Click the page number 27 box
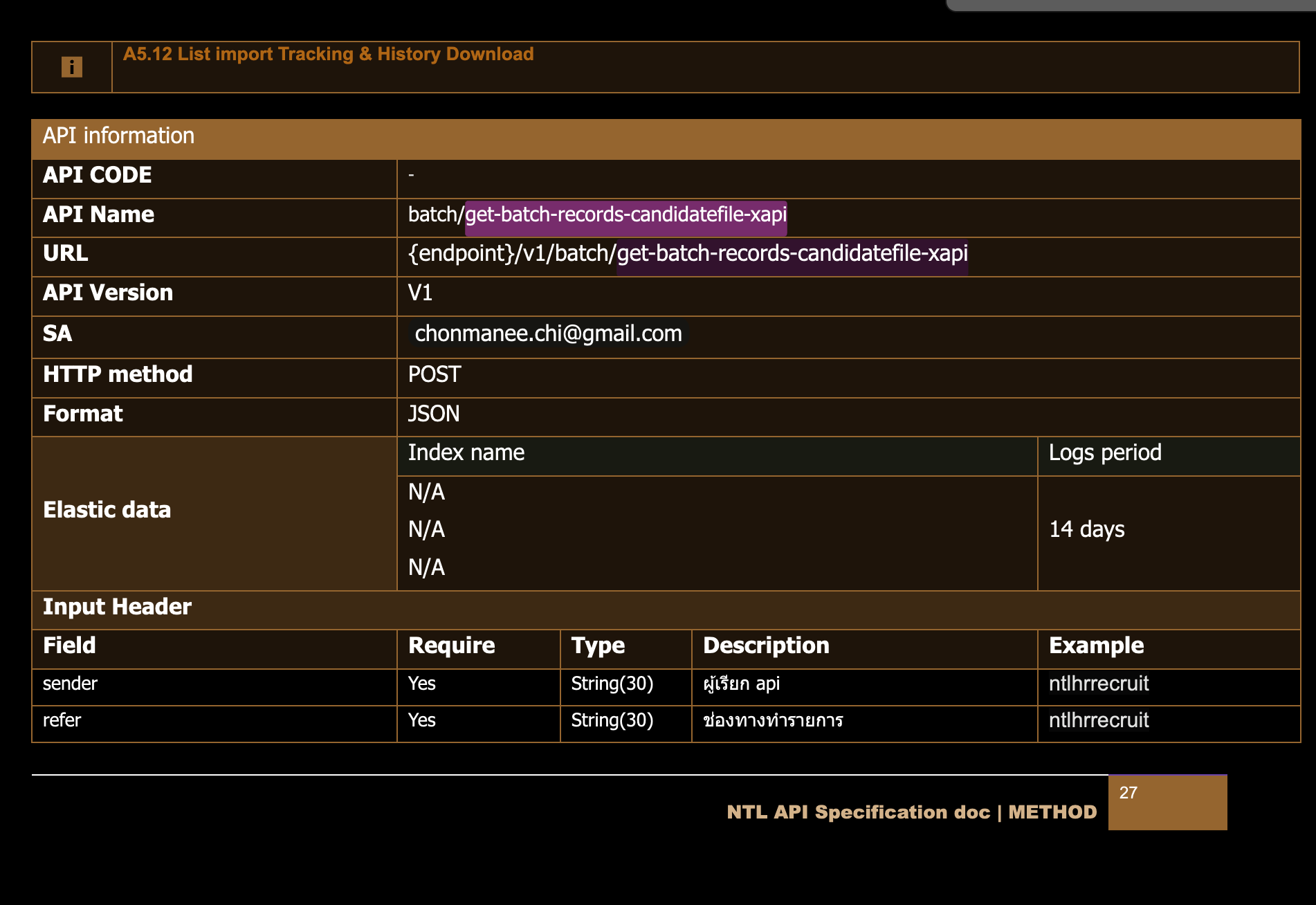 pos(1167,803)
